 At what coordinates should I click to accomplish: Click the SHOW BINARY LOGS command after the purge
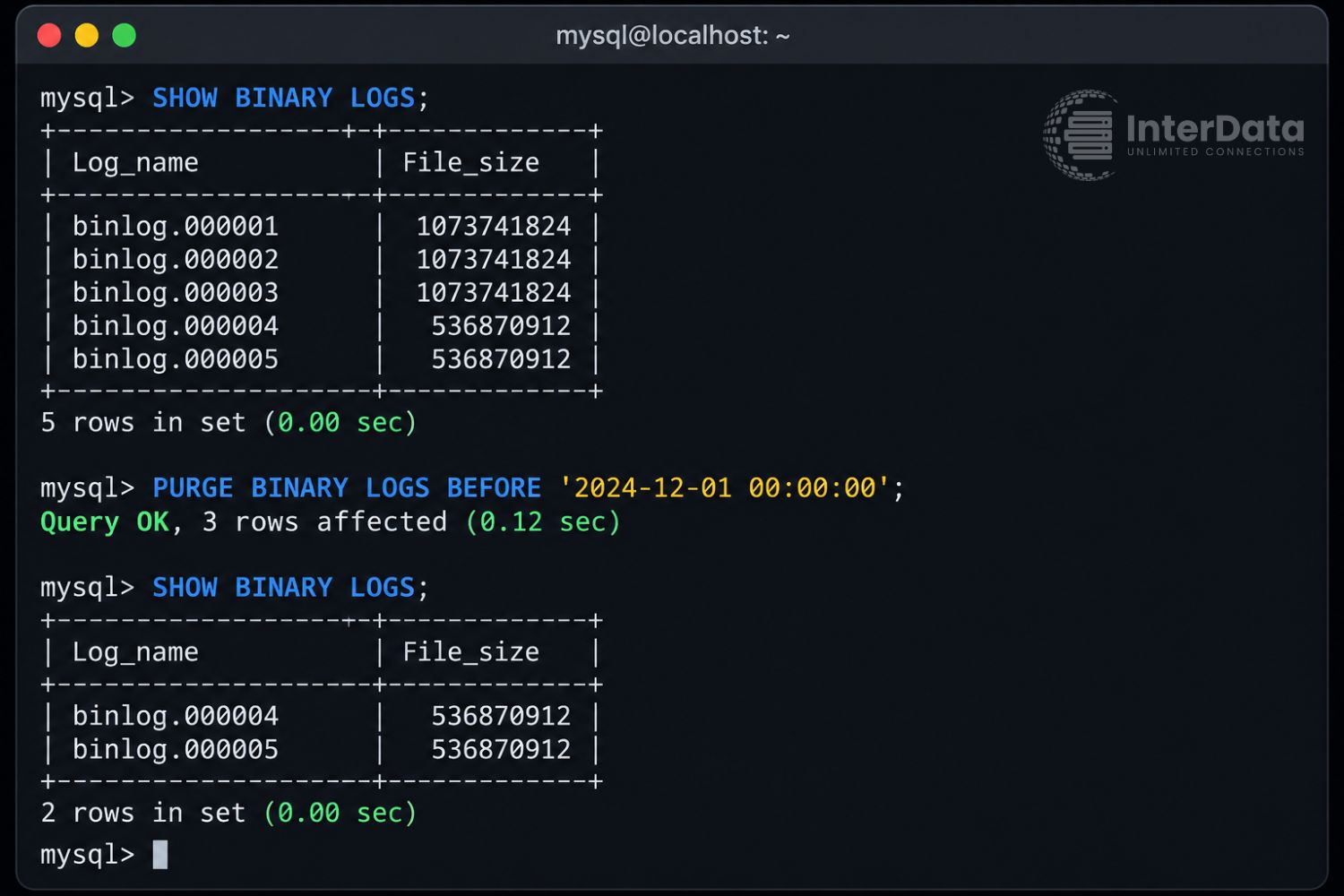pyautogui.click(x=291, y=587)
